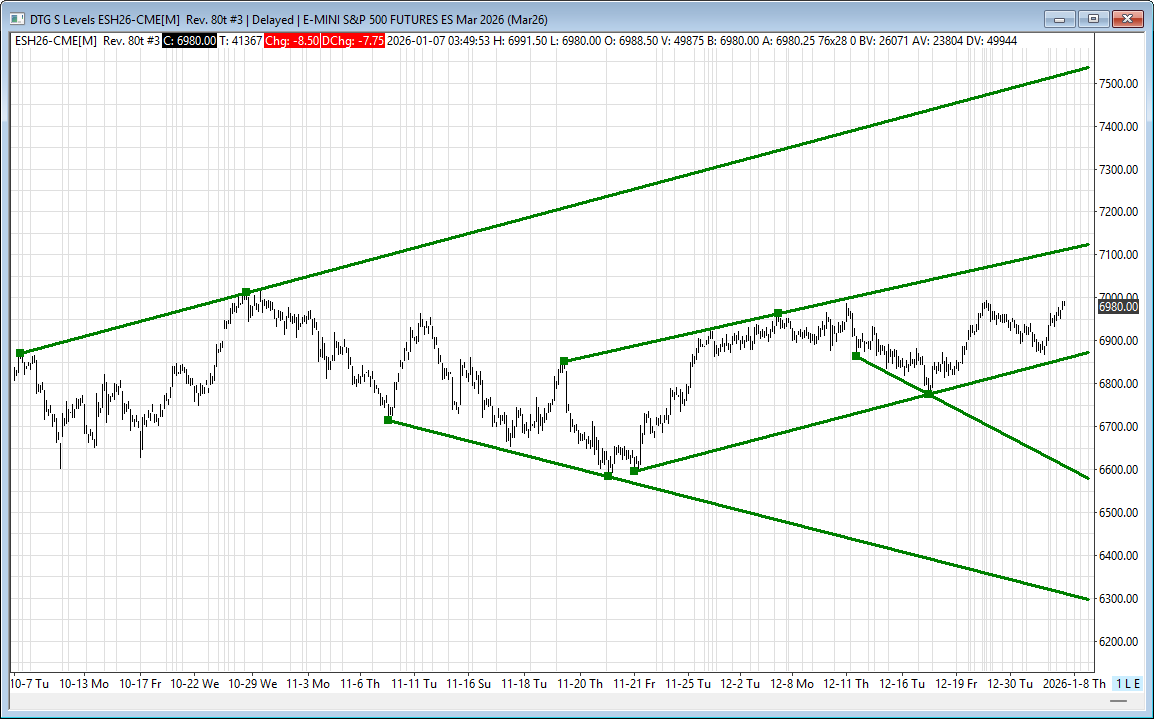The width and height of the screenshot is (1154, 719).
Task: Click the 7500.00 label on price axis
Action: [x=1118, y=84]
